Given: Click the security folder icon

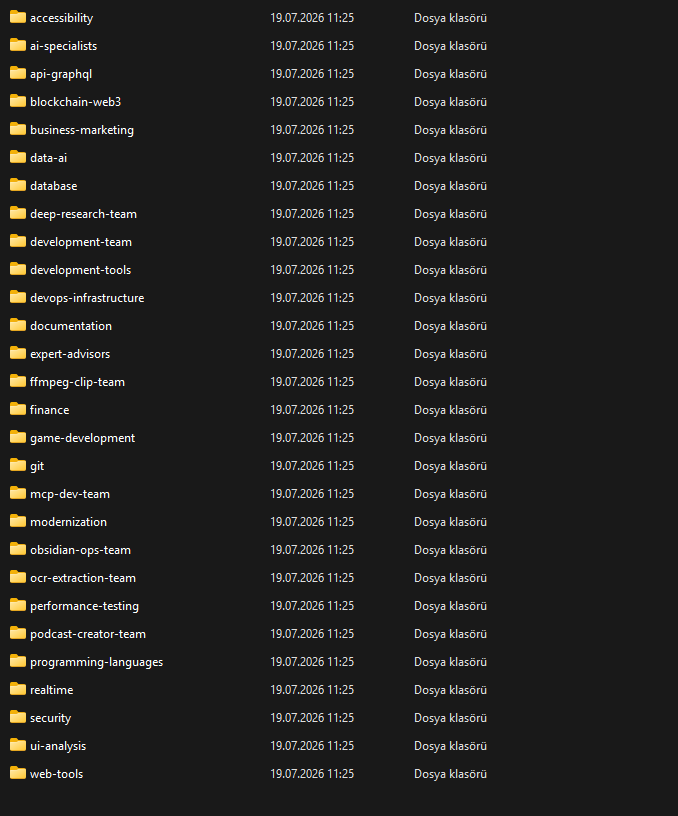Looking at the screenshot, I should (x=18, y=718).
